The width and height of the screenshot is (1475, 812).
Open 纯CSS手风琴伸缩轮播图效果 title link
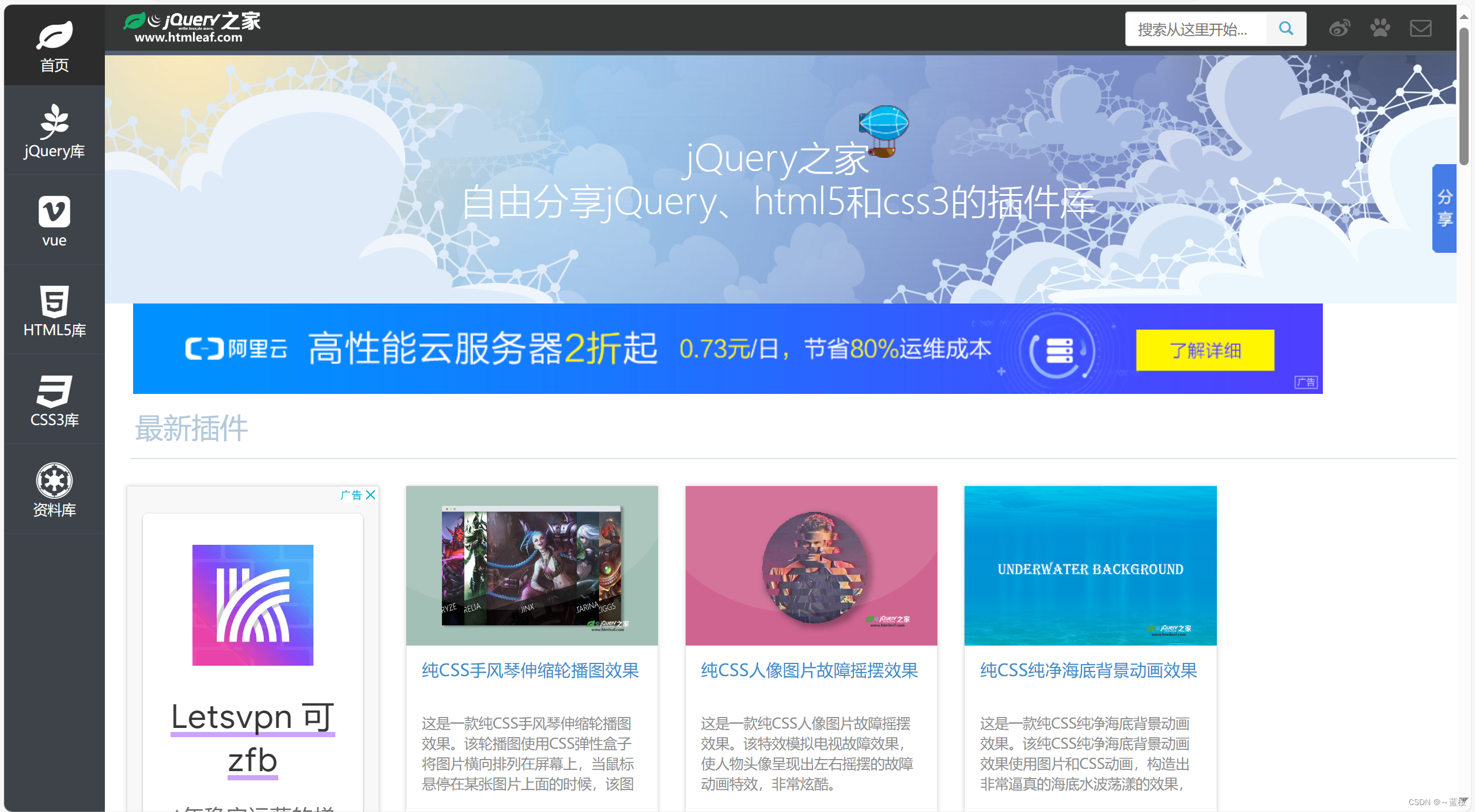click(531, 670)
